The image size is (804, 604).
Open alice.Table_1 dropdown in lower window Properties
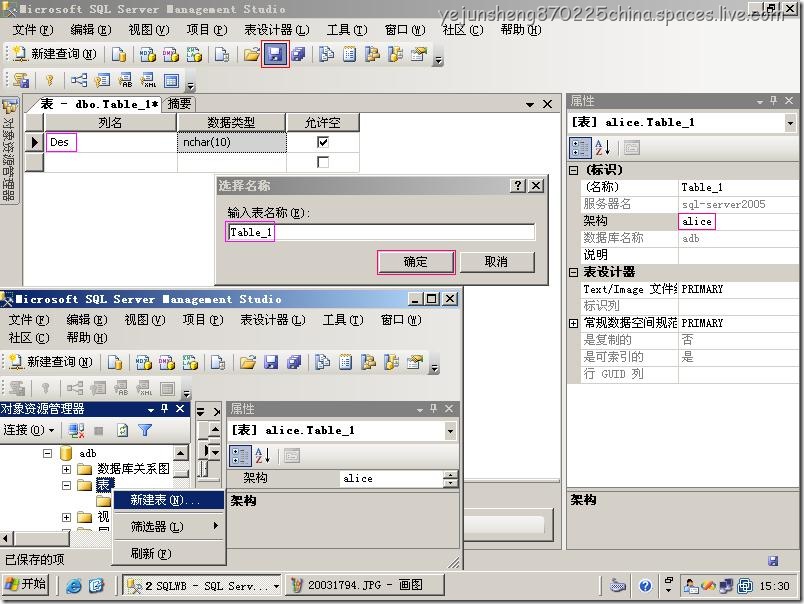(x=450, y=431)
